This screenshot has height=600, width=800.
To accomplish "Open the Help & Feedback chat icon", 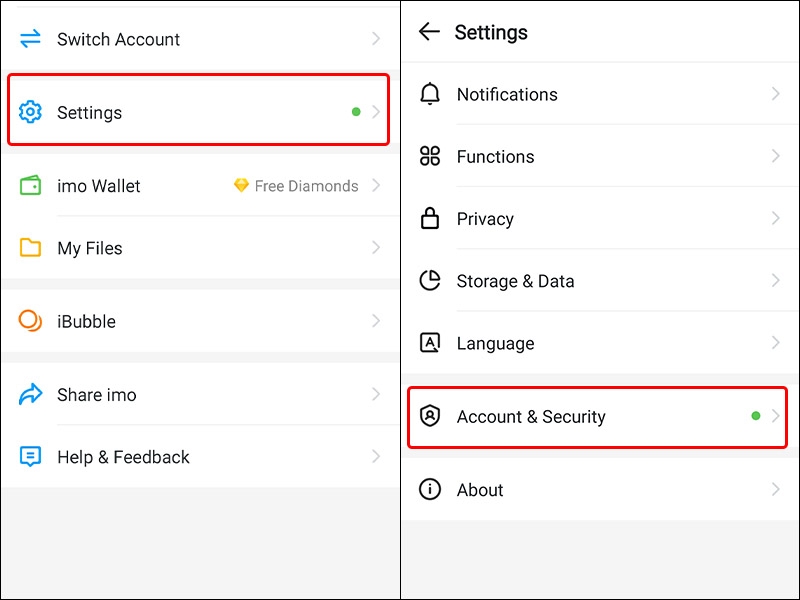I will 30,457.
